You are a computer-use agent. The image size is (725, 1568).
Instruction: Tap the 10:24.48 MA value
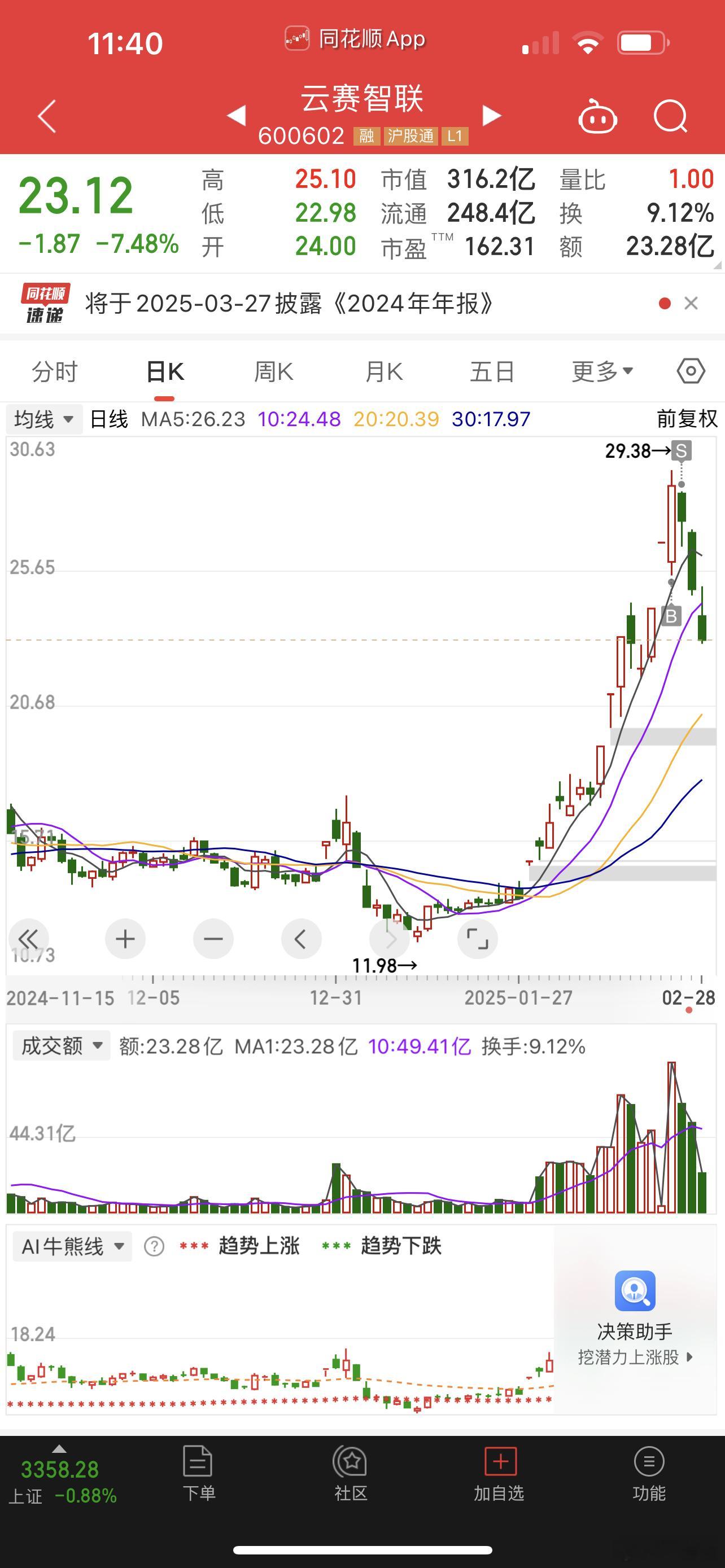click(x=299, y=419)
